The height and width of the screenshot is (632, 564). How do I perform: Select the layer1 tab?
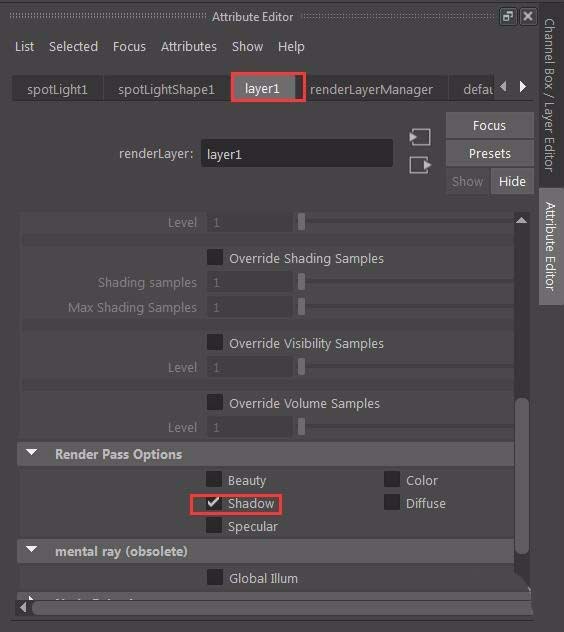click(262, 88)
